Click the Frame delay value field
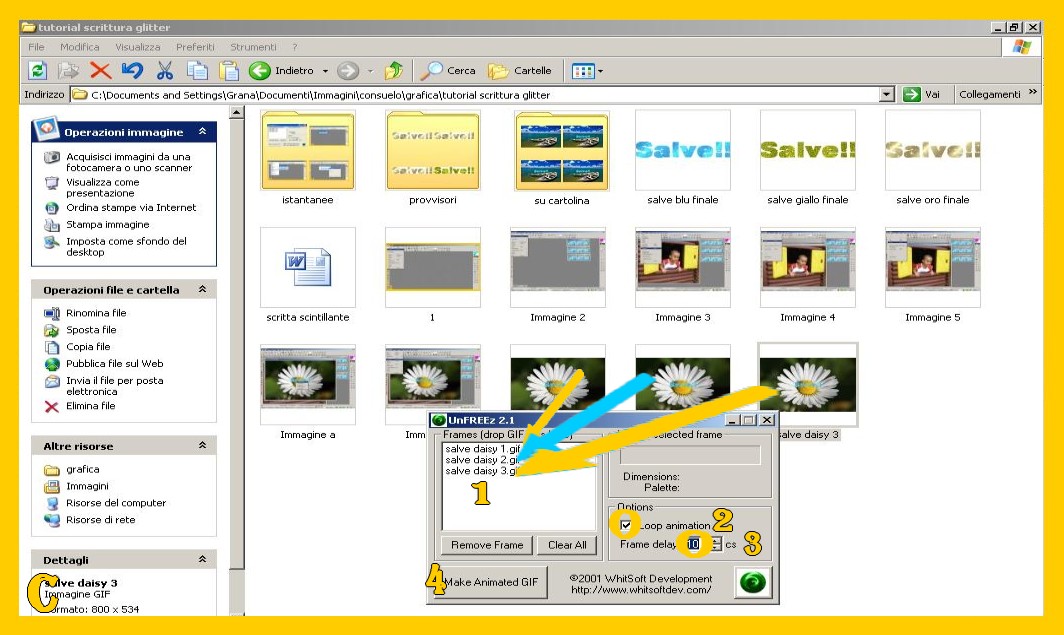The width and height of the screenshot is (1064, 635). 693,545
